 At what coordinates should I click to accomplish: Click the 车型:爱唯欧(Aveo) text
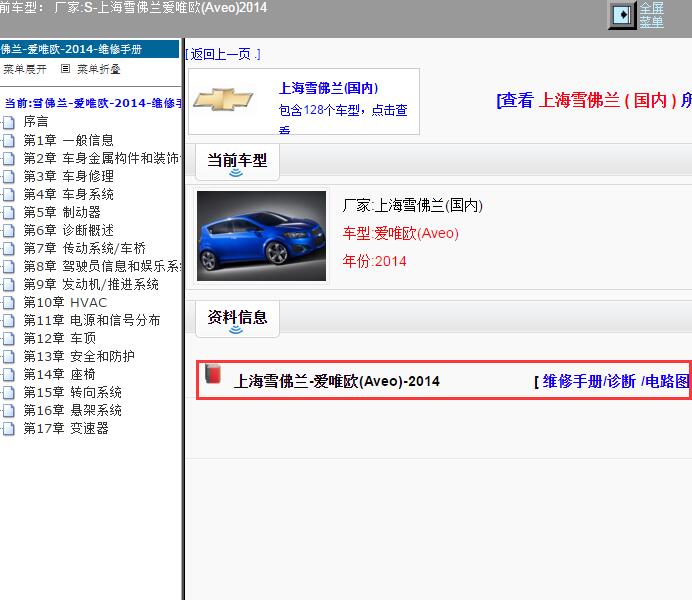coord(401,233)
